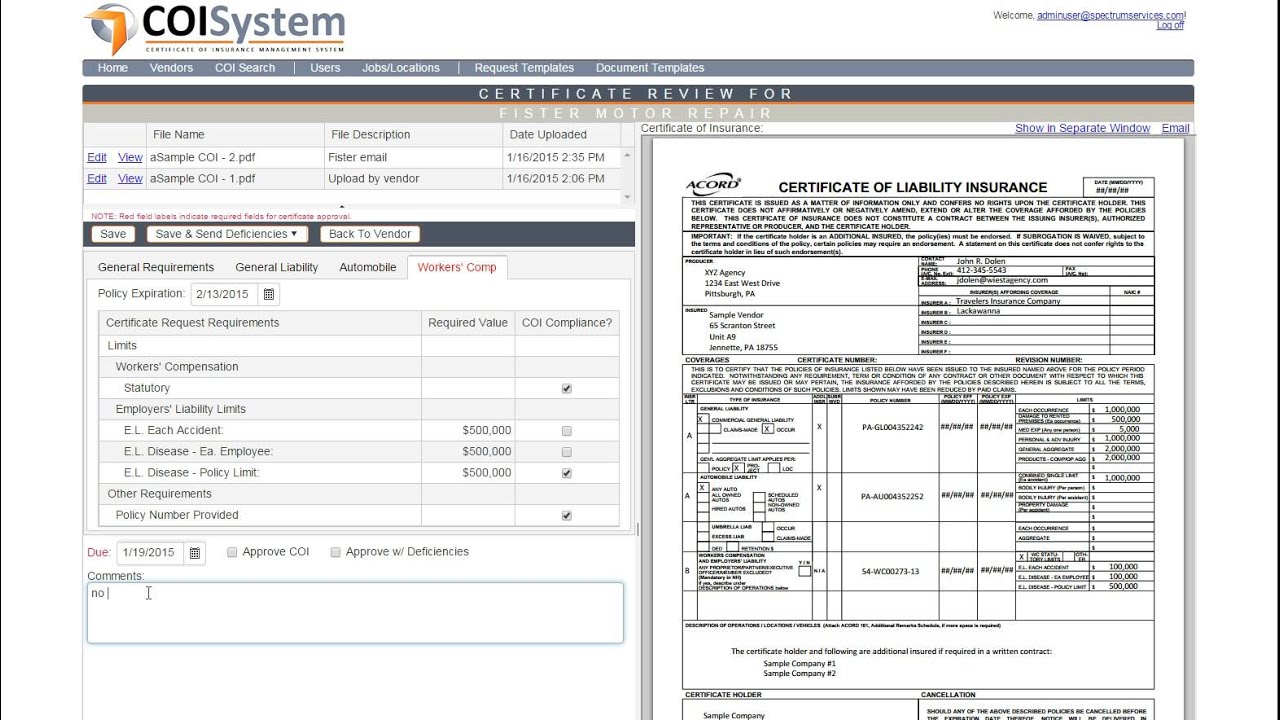Open Request Templates menu item
1280x720 pixels.
point(524,68)
